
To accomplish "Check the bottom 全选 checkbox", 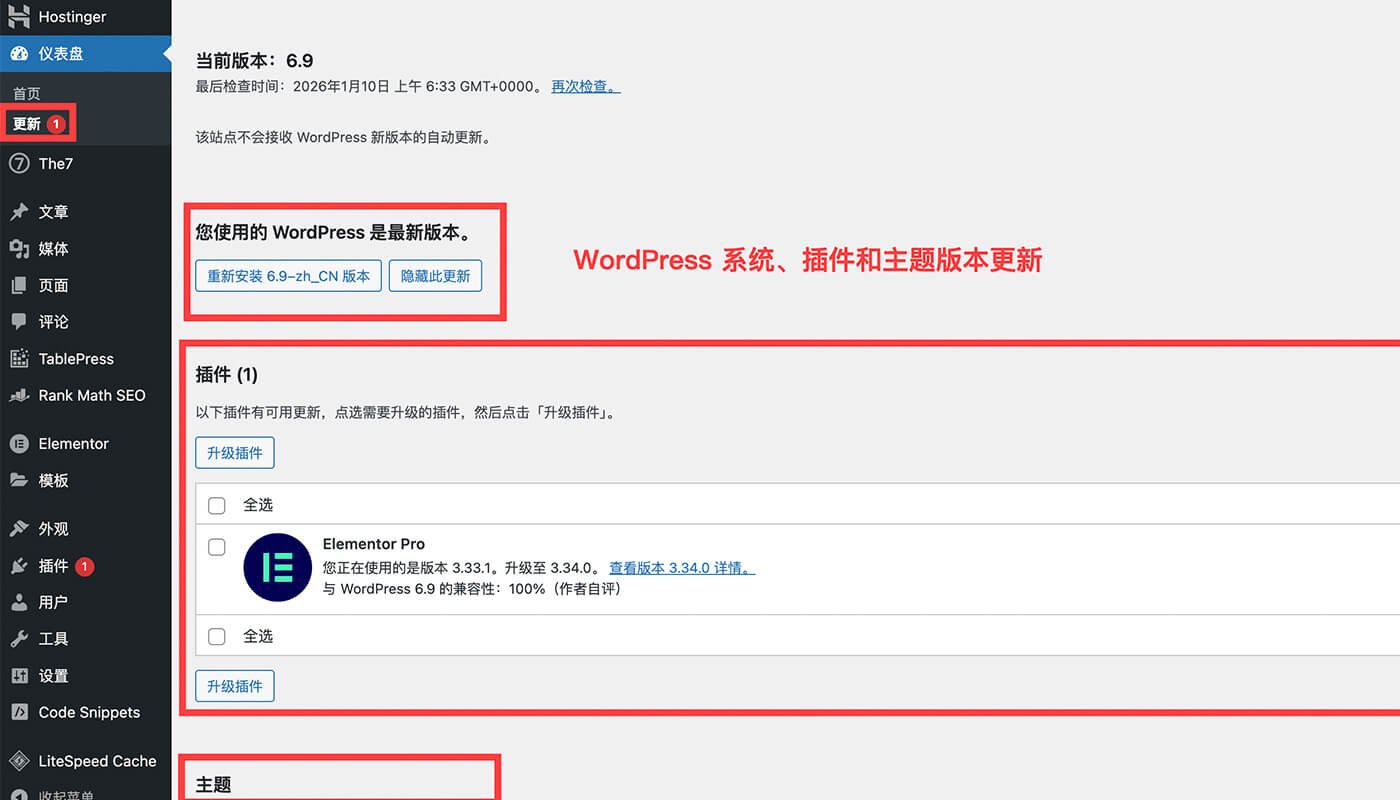I will [217, 636].
